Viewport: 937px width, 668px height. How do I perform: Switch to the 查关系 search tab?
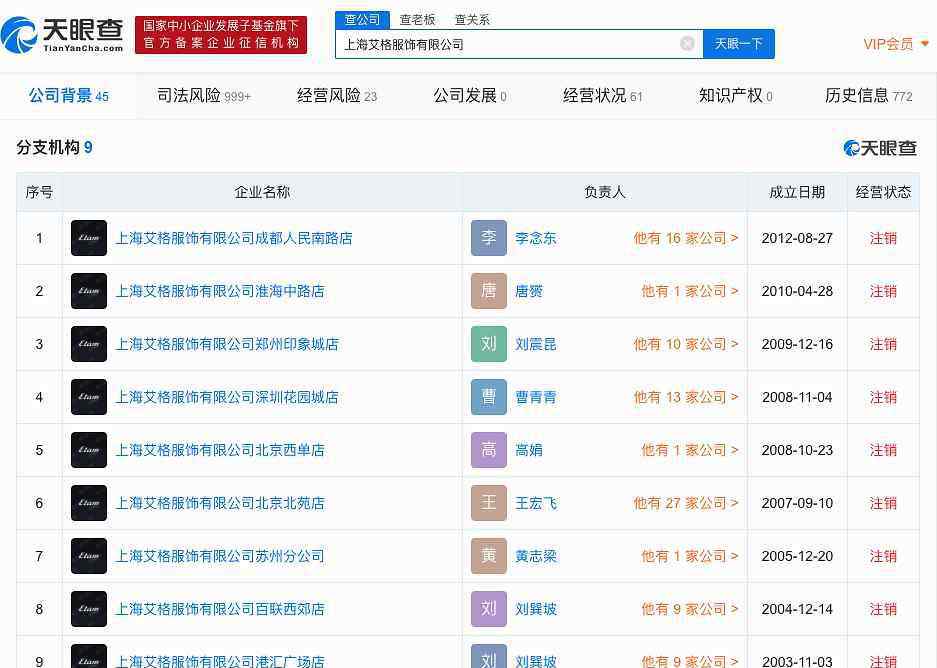pyautogui.click(x=472, y=20)
